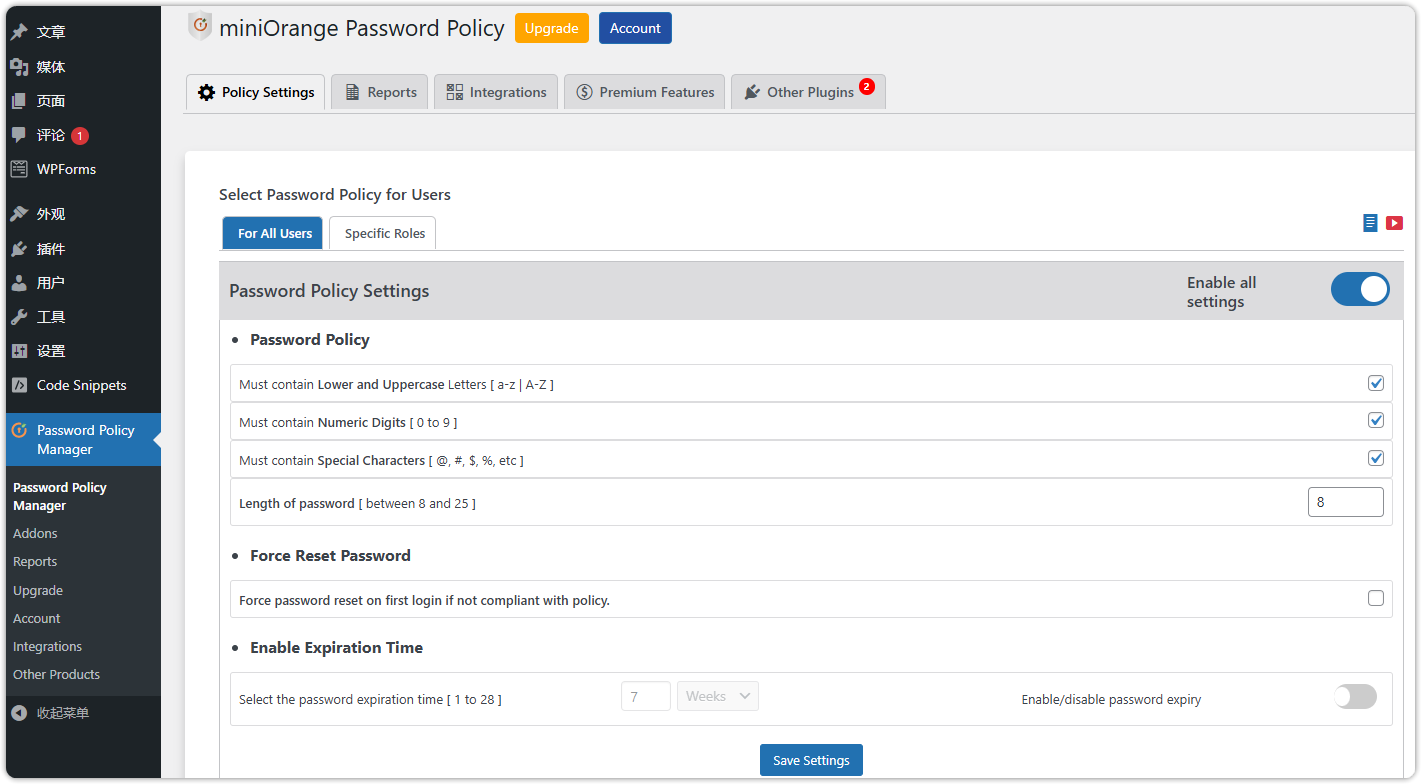The image size is (1421, 784).
Task: Open the Reports sidebar submenu link
Action: tap(35, 561)
